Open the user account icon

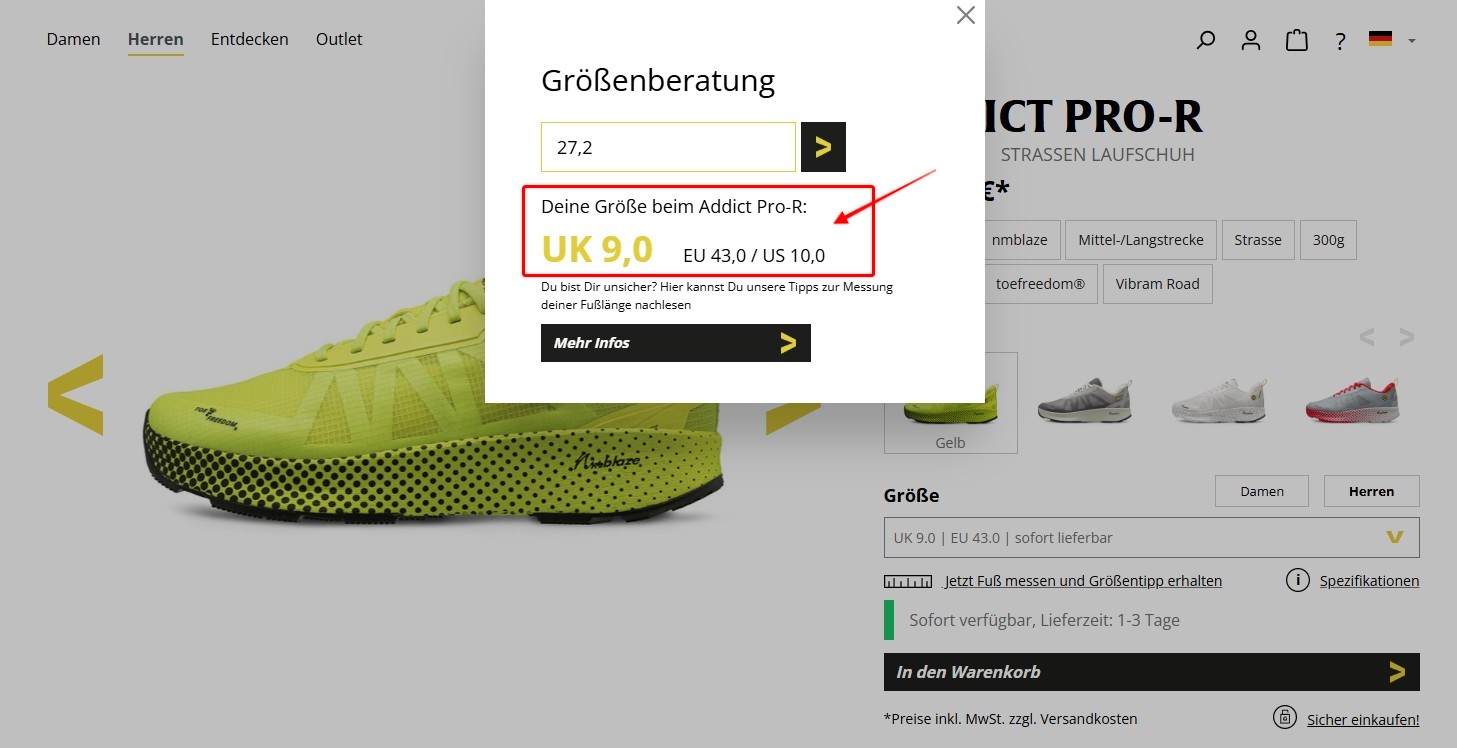click(1251, 40)
